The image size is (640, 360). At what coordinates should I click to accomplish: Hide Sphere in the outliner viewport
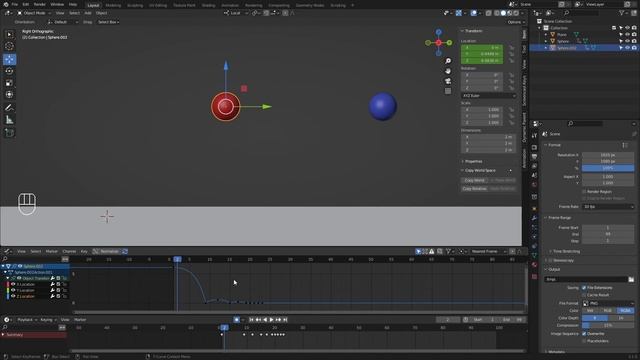pyautogui.click(x=628, y=41)
